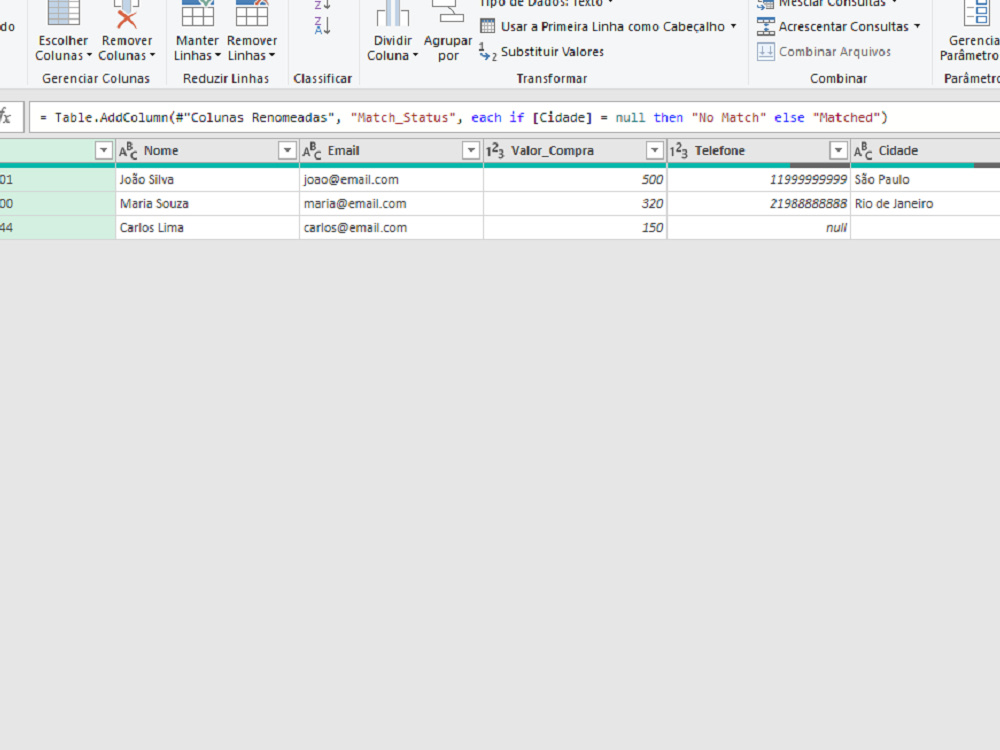Select null Telefone cell
Screen dimensions: 1000x750
758,228
